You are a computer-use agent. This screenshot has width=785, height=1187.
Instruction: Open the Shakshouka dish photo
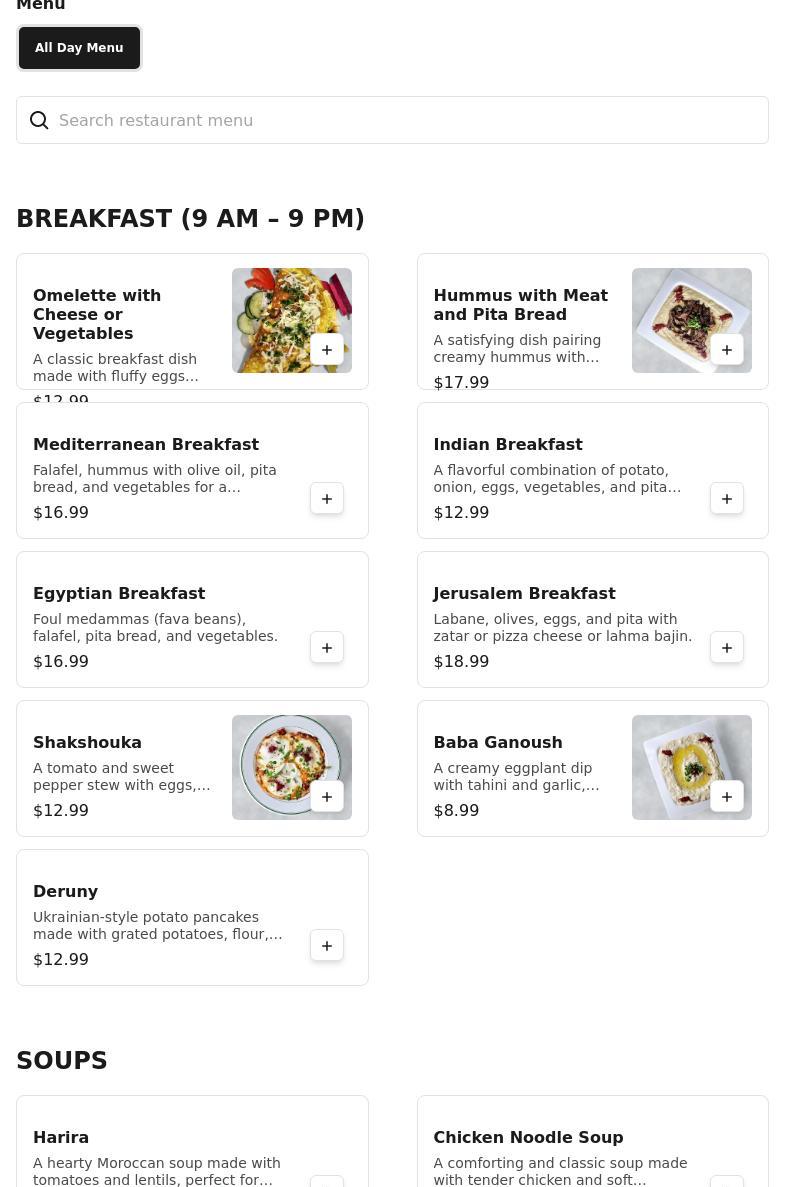pyautogui.click(x=291, y=767)
